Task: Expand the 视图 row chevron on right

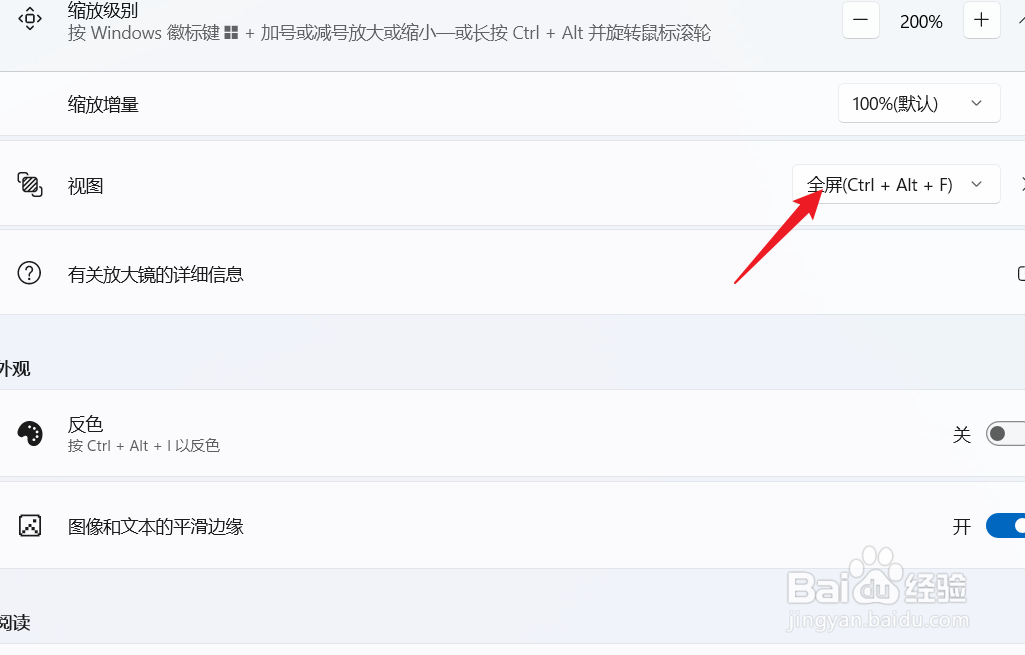Action: (1022, 184)
